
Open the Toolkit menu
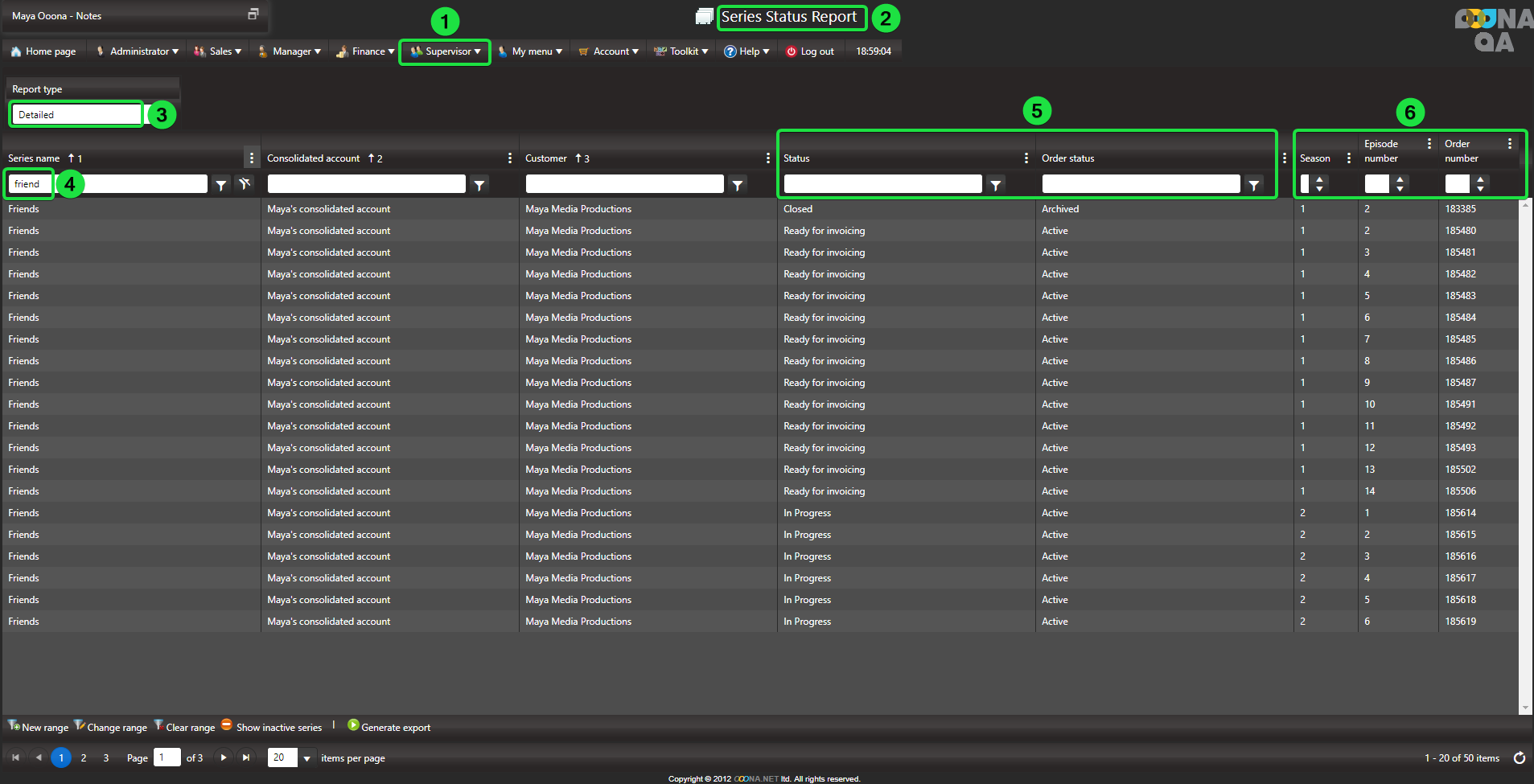(681, 51)
